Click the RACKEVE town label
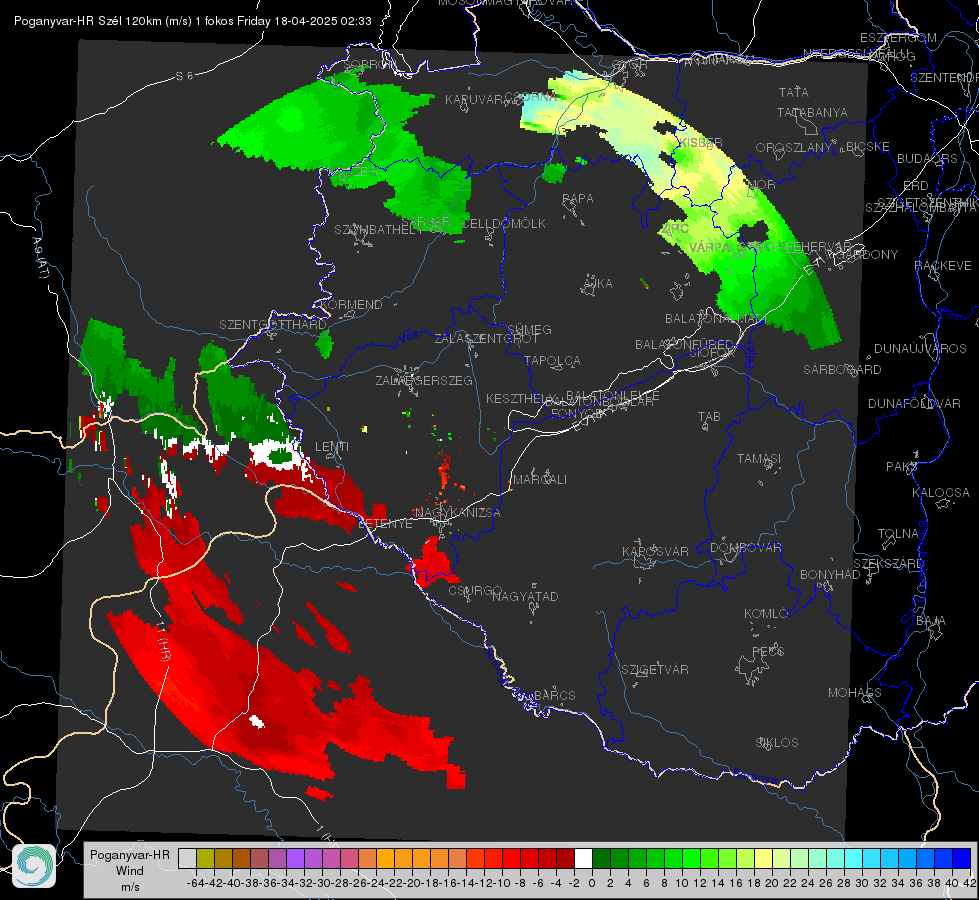Viewport: 979px width, 900px height. click(943, 266)
